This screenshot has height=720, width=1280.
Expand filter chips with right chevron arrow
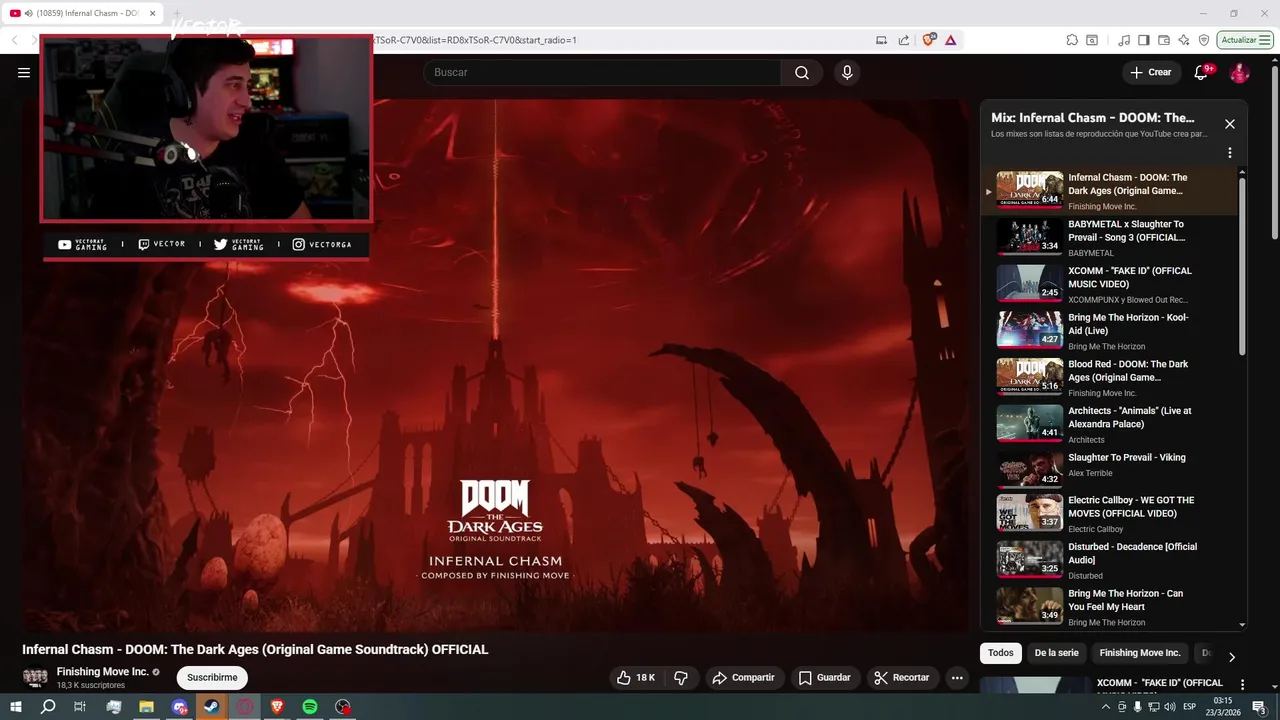(x=1232, y=657)
